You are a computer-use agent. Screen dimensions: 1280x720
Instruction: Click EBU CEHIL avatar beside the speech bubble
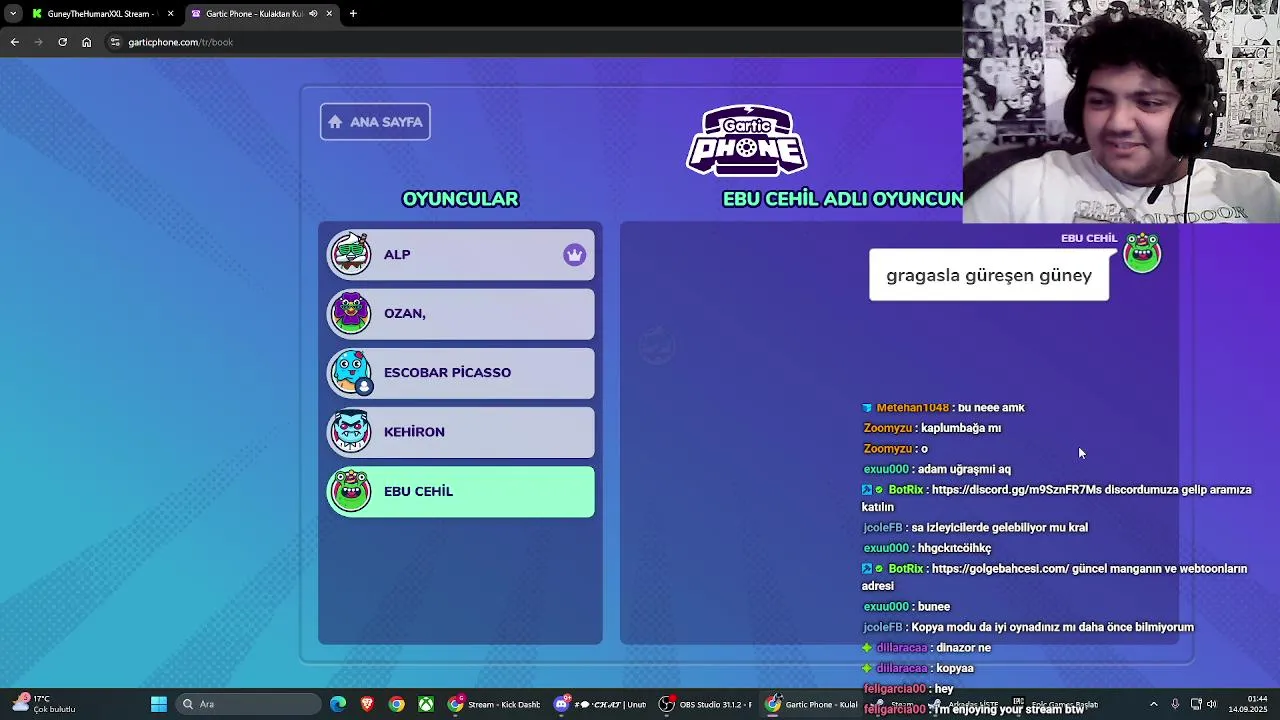(x=1142, y=253)
